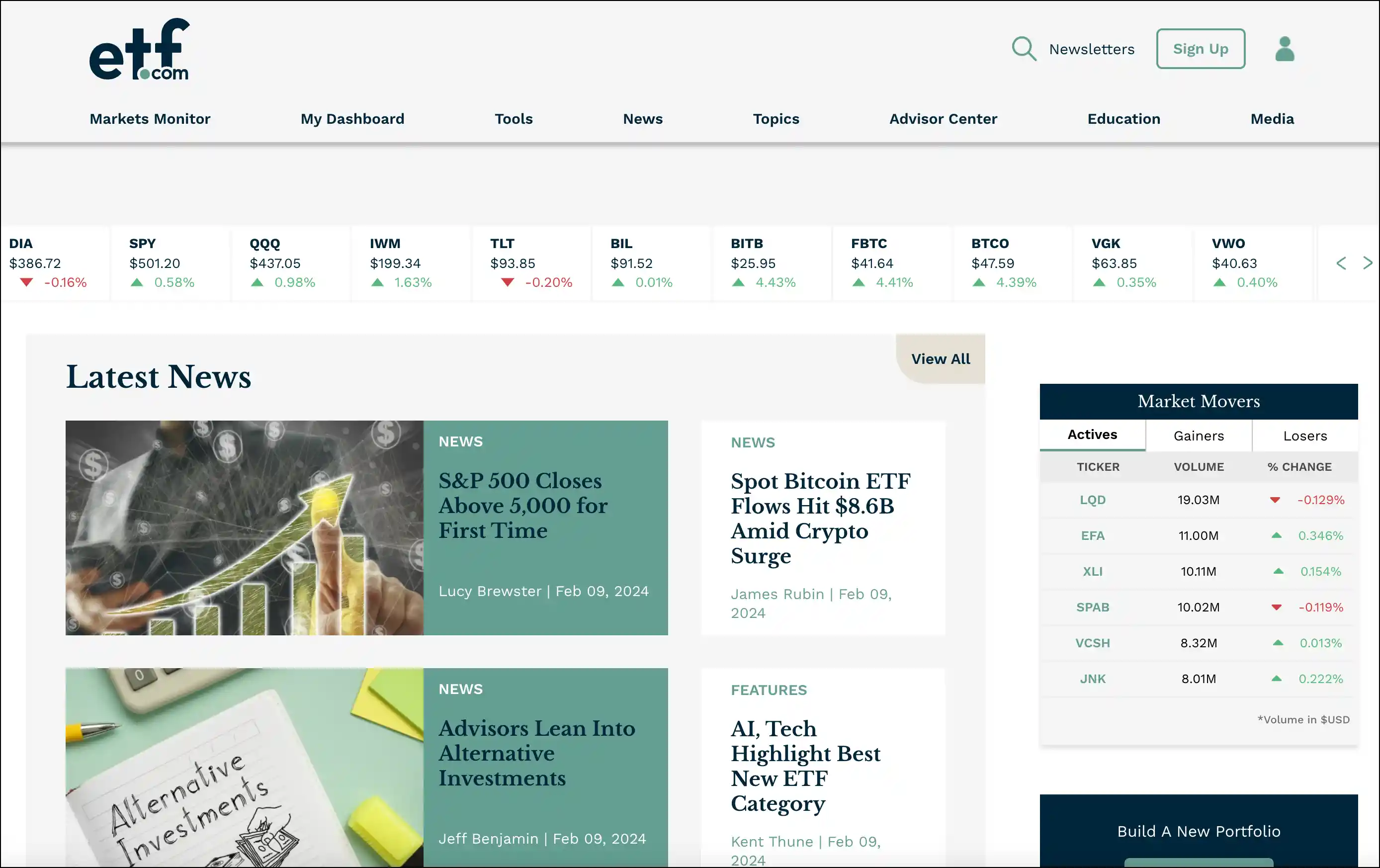This screenshot has width=1380, height=868.
Task: Click SPAB change value -0.119%
Action: 1320,608
